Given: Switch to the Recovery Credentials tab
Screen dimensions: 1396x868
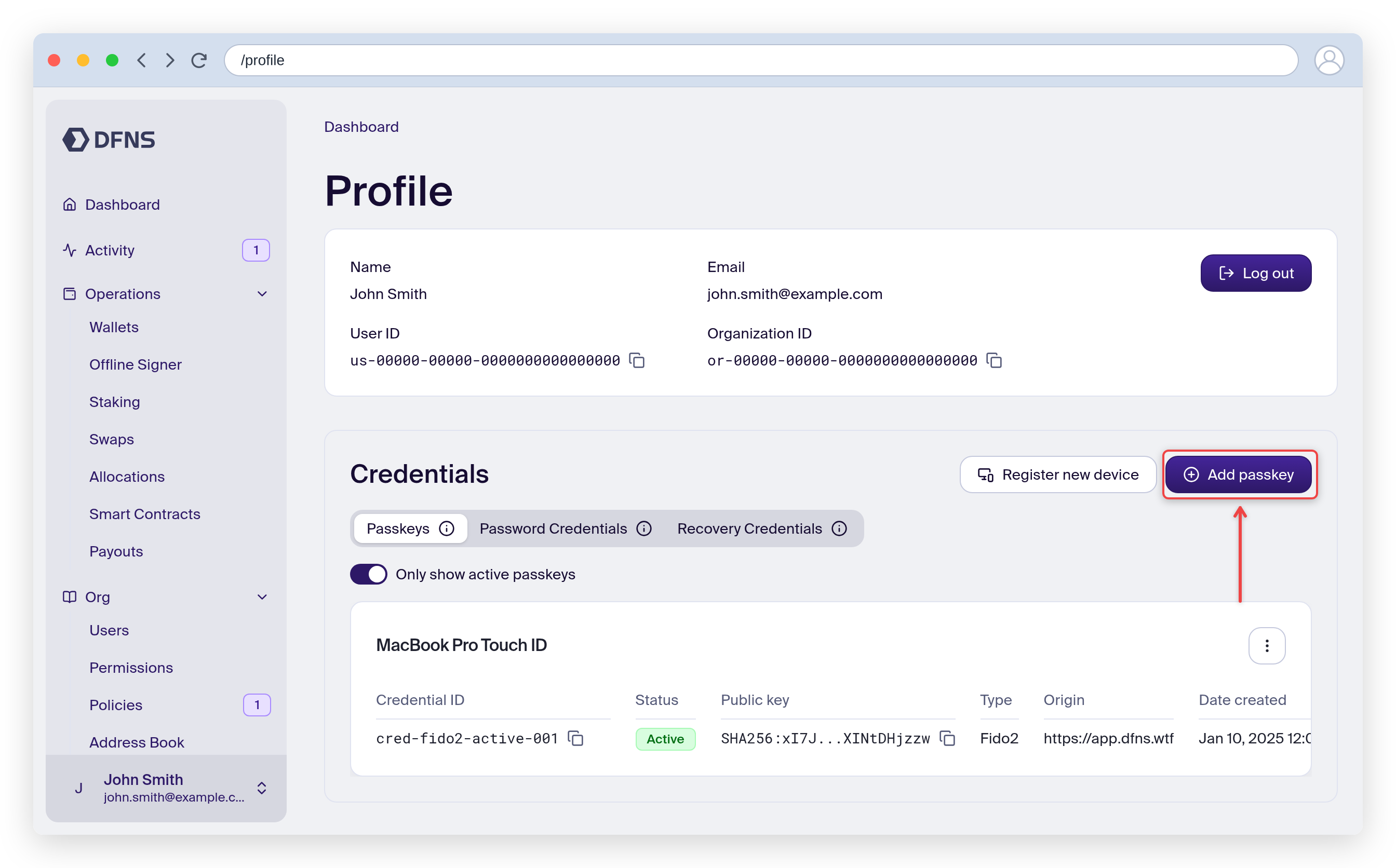Looking at the screenshot, I should [762, 528].
